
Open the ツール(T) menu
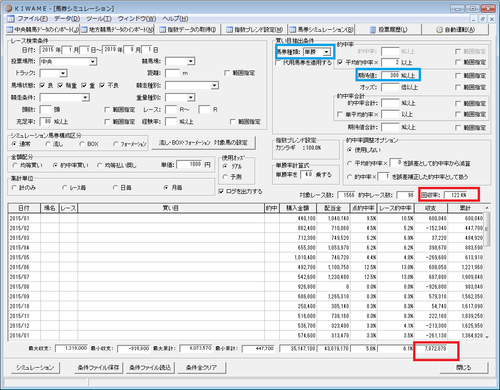99,19
